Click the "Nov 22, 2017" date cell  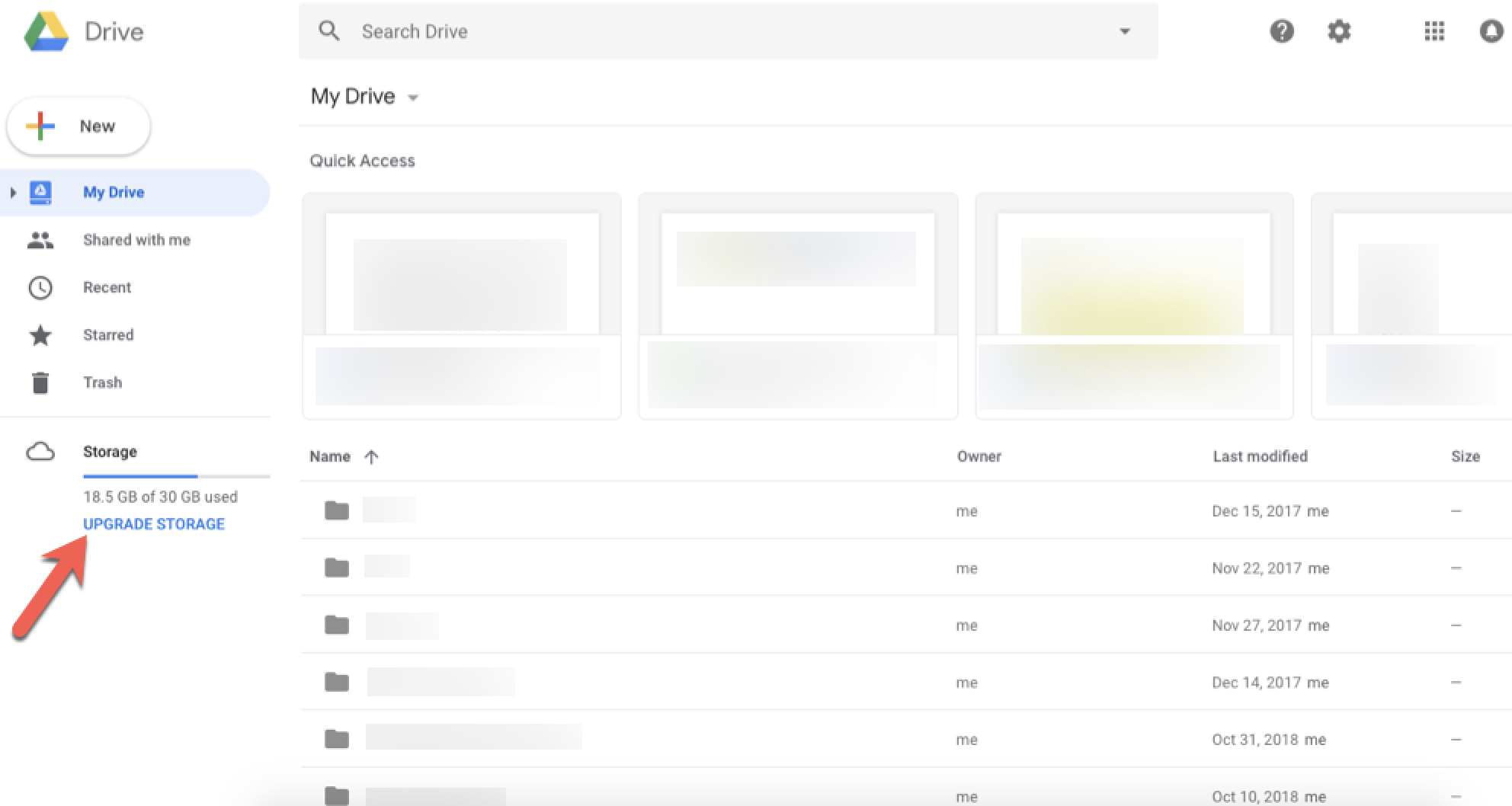pos(1256,568)
